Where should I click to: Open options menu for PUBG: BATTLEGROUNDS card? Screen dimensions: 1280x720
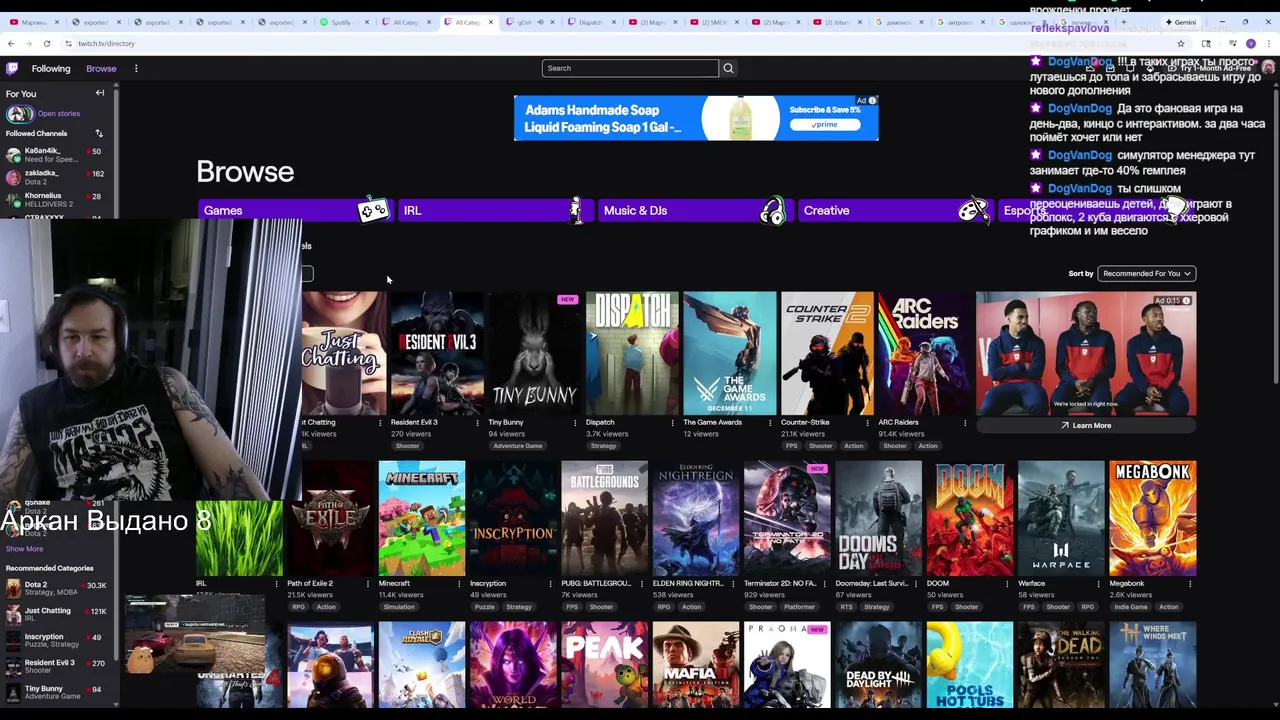coord(641,583)
